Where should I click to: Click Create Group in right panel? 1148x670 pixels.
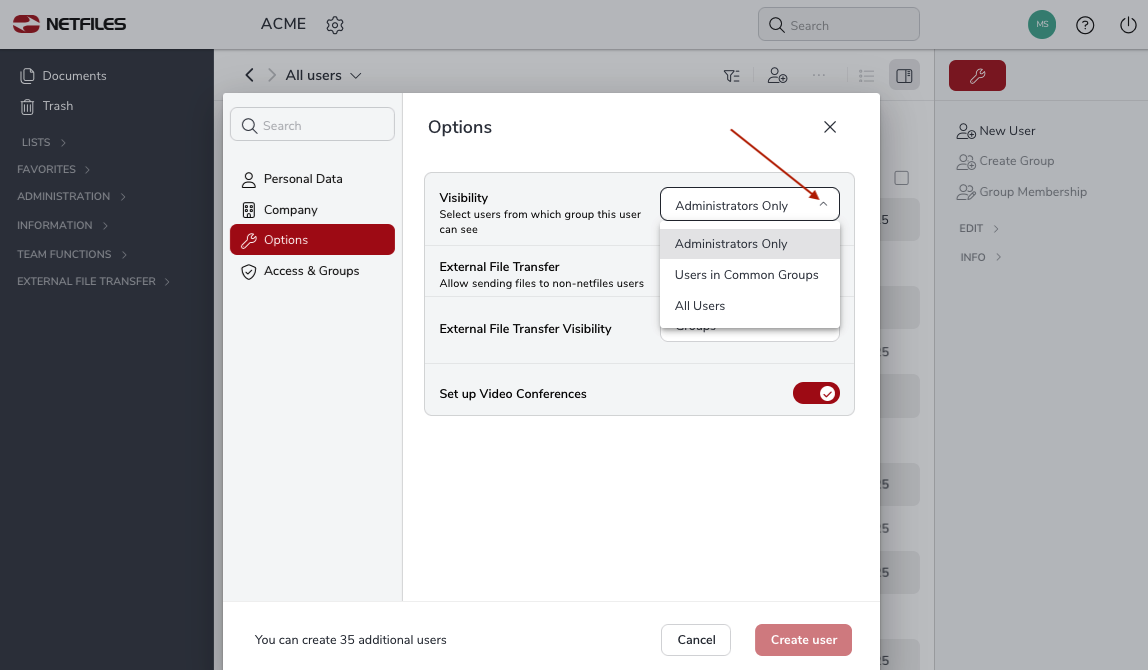(1005, 161)
